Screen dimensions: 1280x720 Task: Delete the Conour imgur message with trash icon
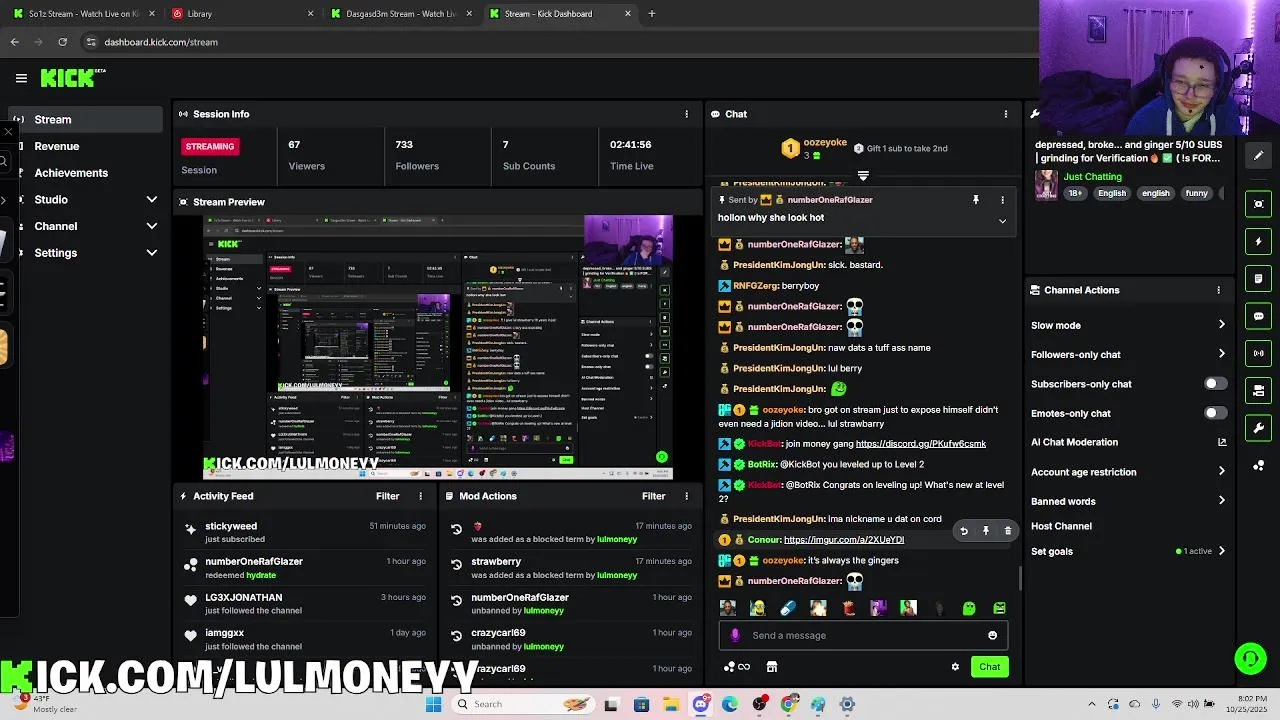click(x=1007, y=531)
